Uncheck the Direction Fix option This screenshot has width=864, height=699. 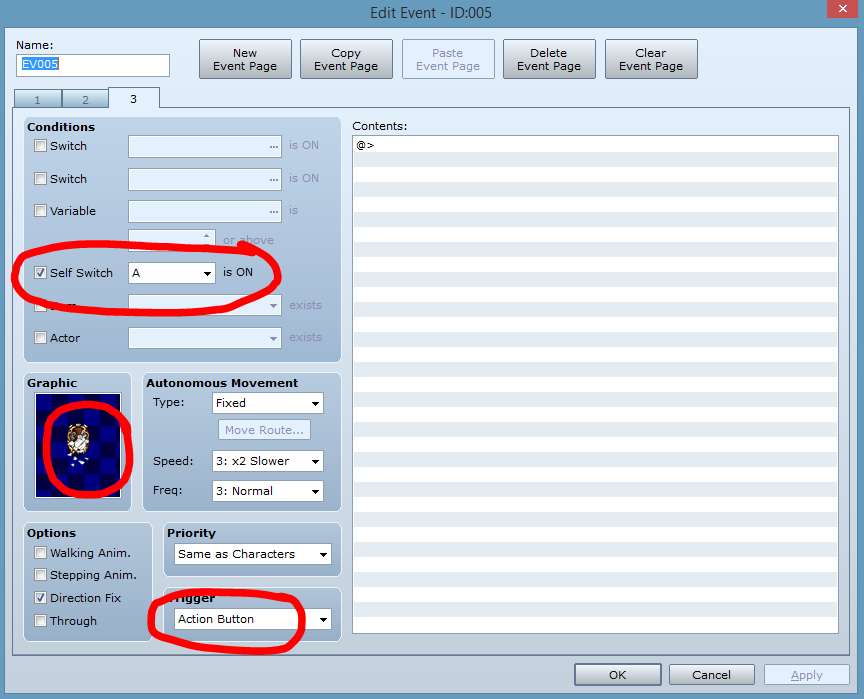pyautogui.click(x=41, y=598)
